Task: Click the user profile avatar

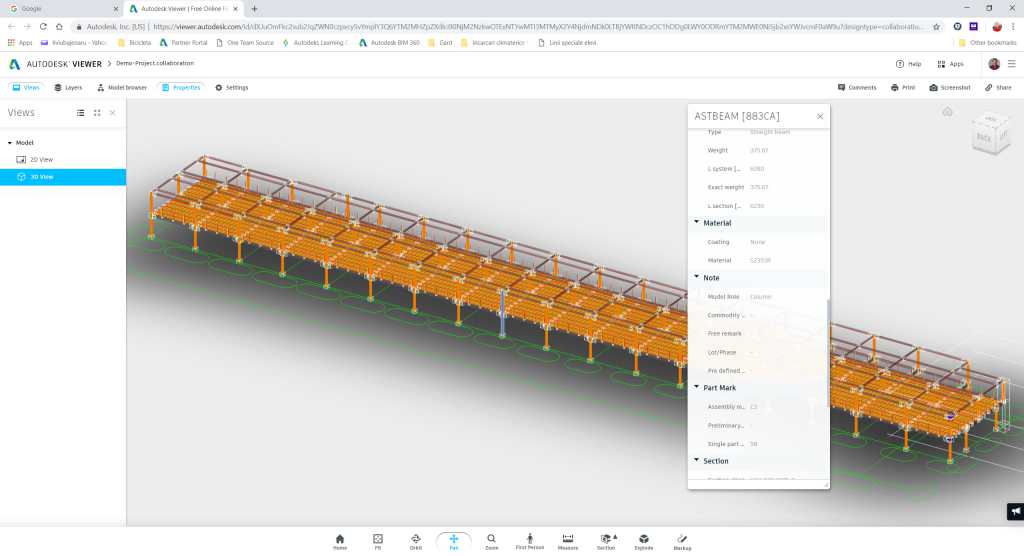Action: pos(994,64)
